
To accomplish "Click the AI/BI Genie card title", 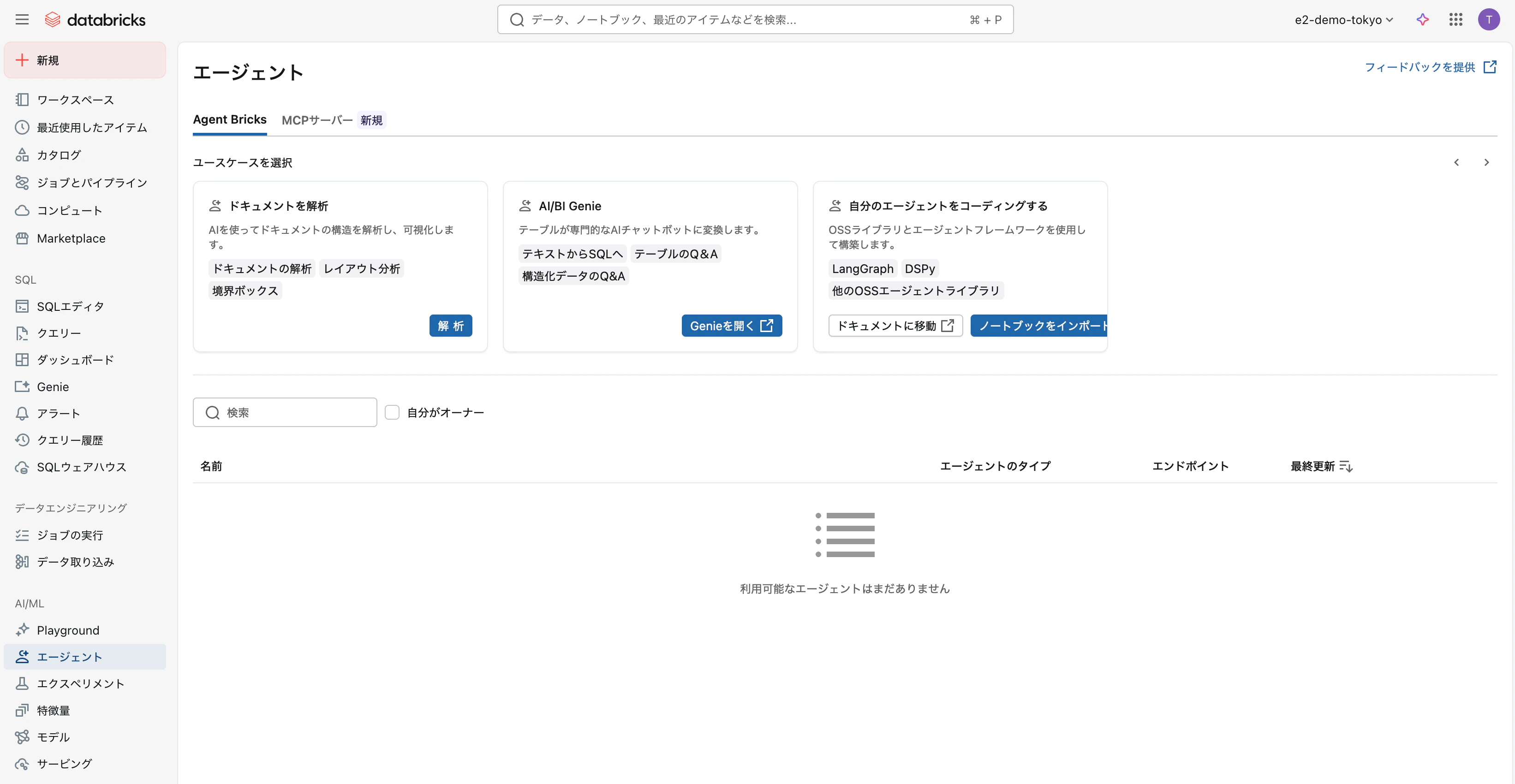I will (570, 206).
